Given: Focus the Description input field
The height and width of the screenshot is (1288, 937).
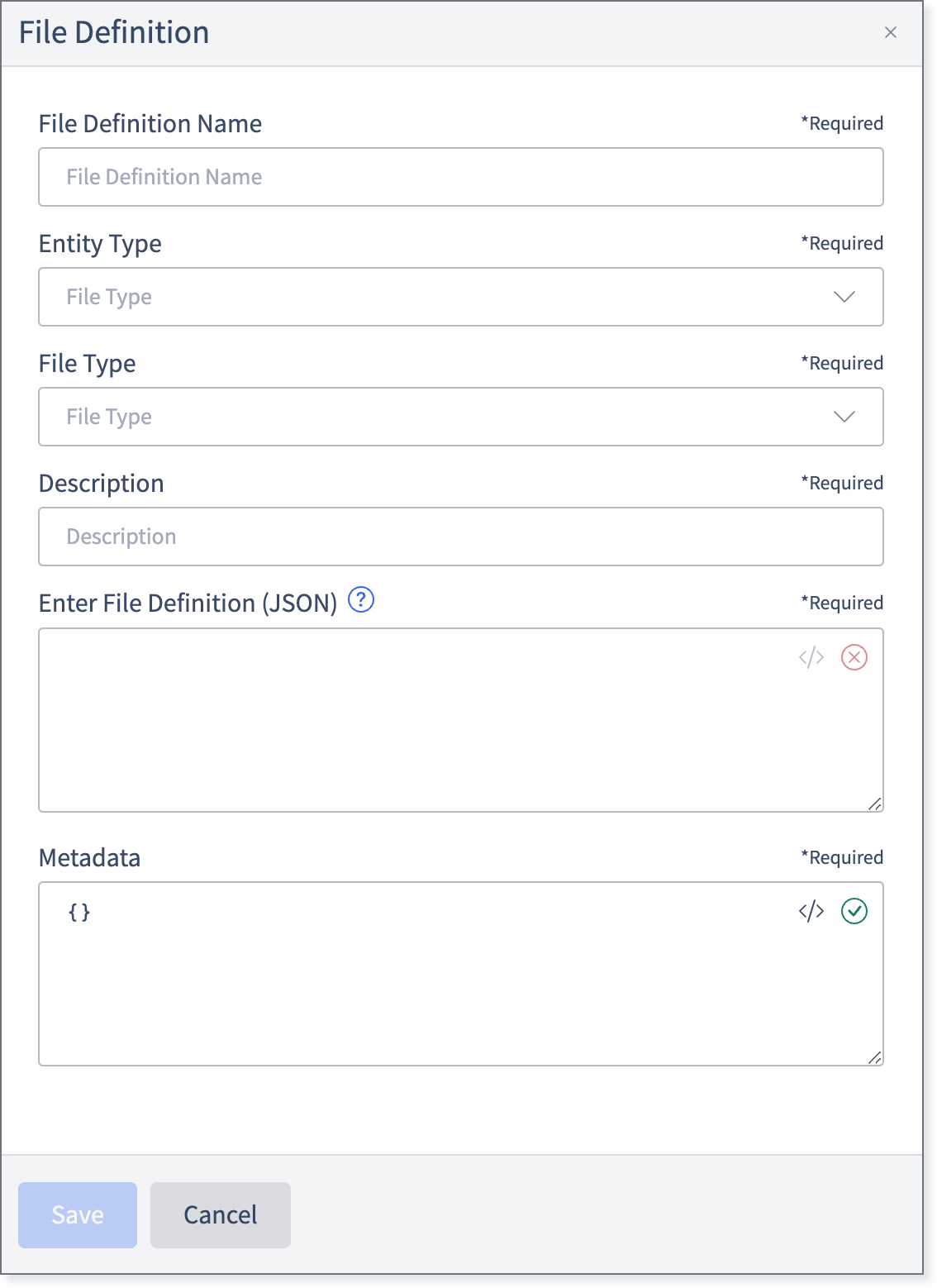Looking at the screenshot, I should tap(461, 537).
